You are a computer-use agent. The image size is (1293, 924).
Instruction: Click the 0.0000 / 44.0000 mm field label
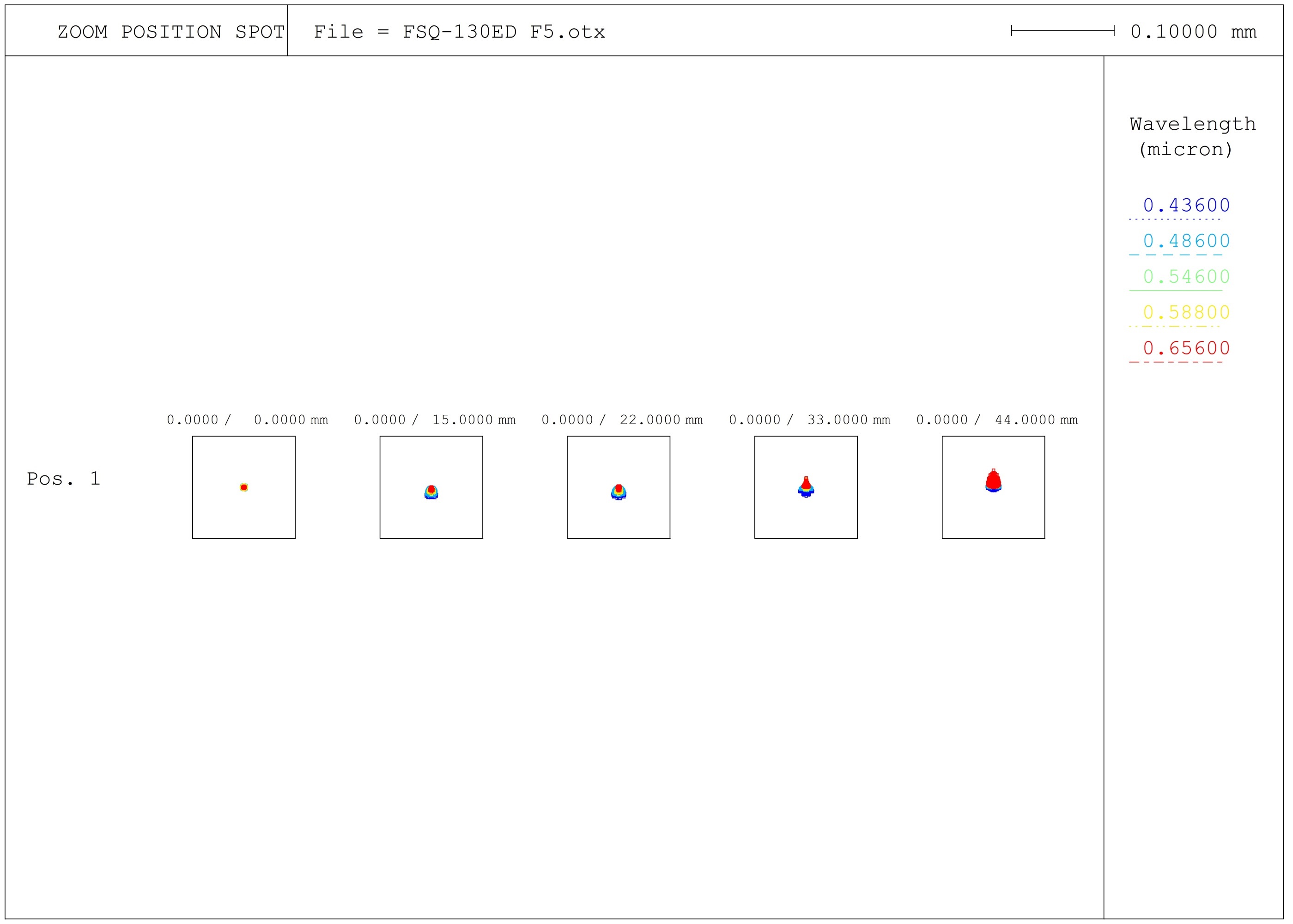[x=997, y=420]
